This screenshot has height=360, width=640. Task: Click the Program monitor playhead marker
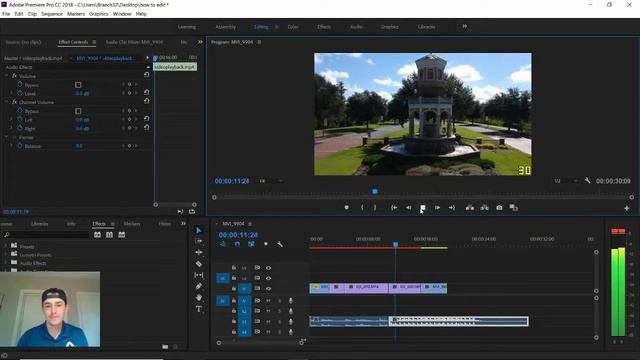[x=375, y=191]
